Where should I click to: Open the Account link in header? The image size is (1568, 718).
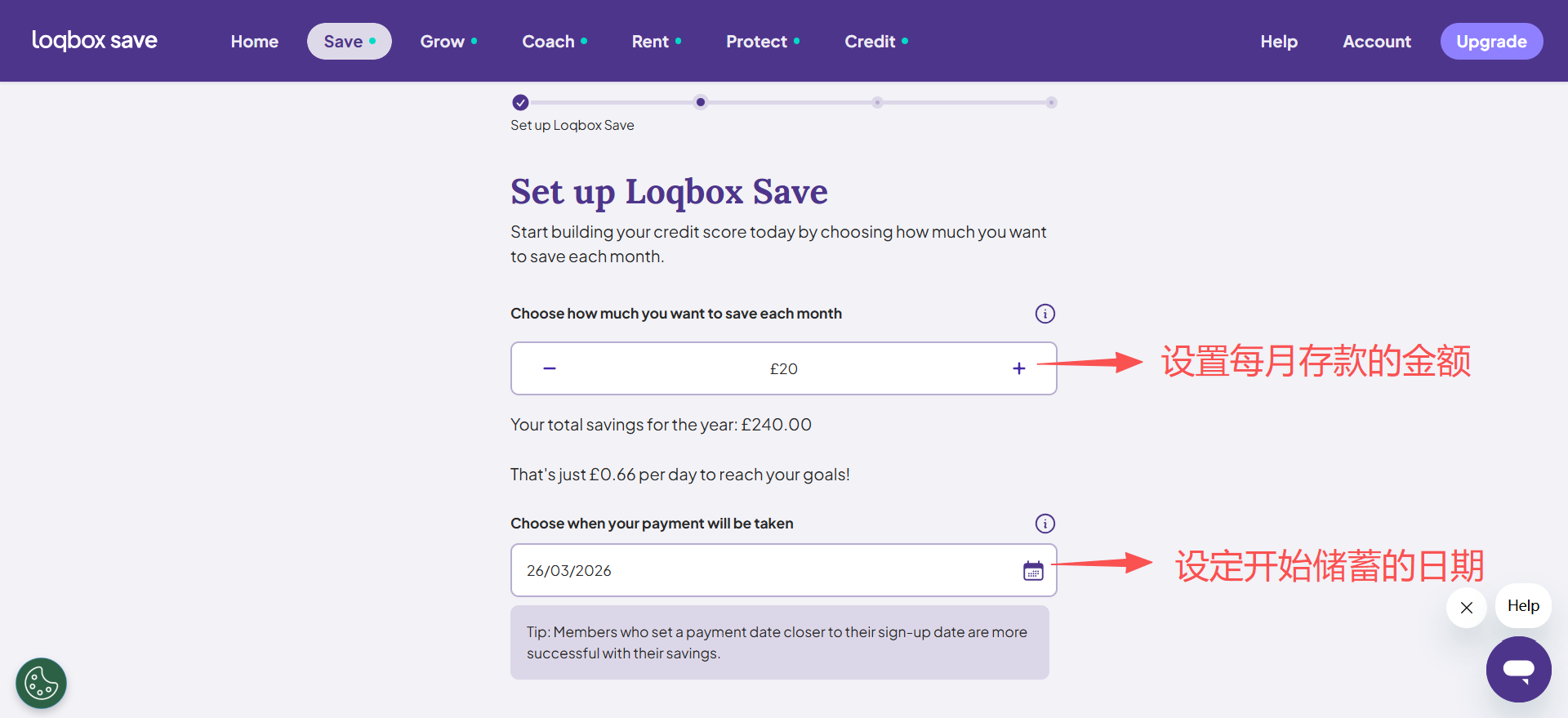1376,42
